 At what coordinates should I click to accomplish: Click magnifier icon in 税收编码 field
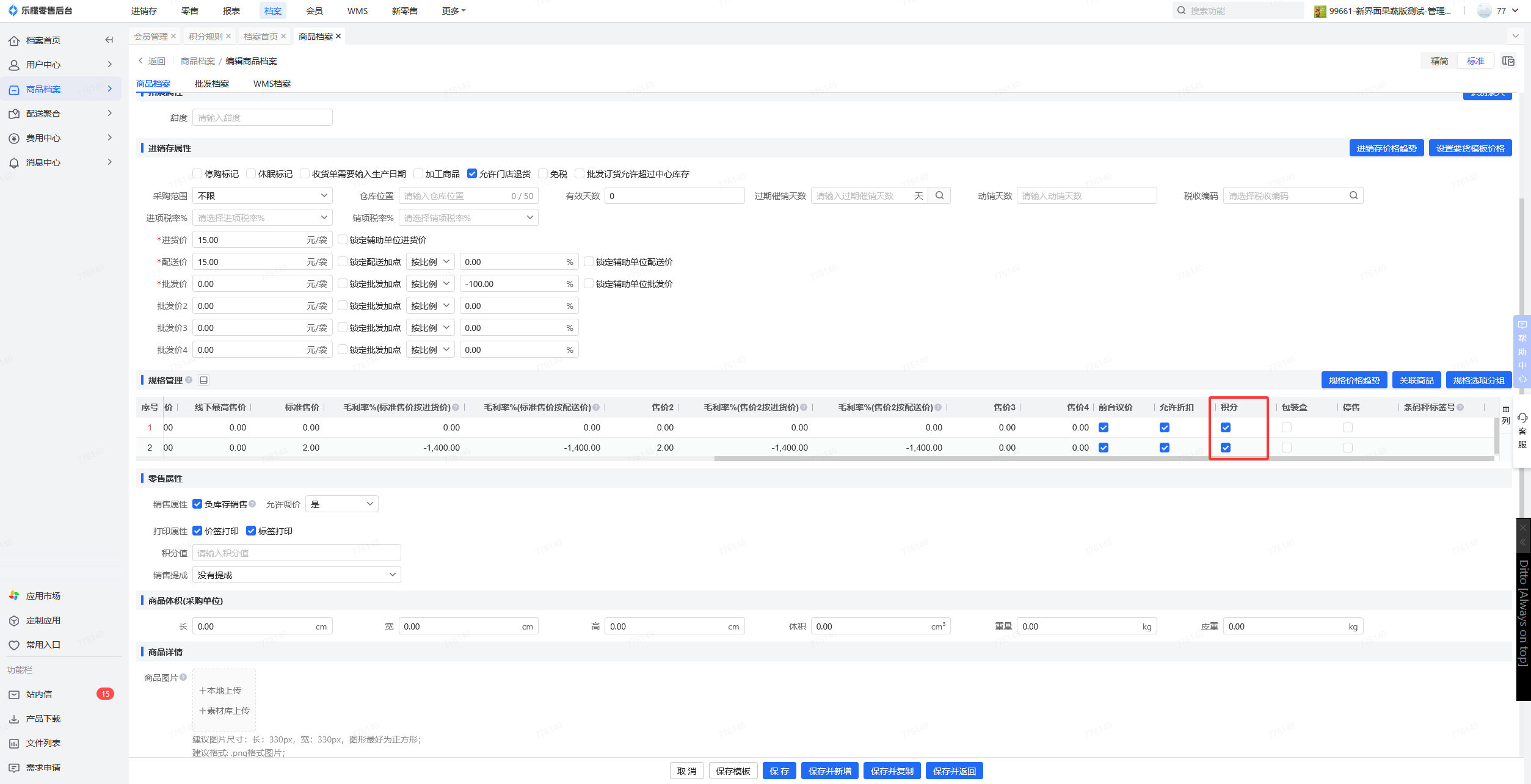[1353, 195]
